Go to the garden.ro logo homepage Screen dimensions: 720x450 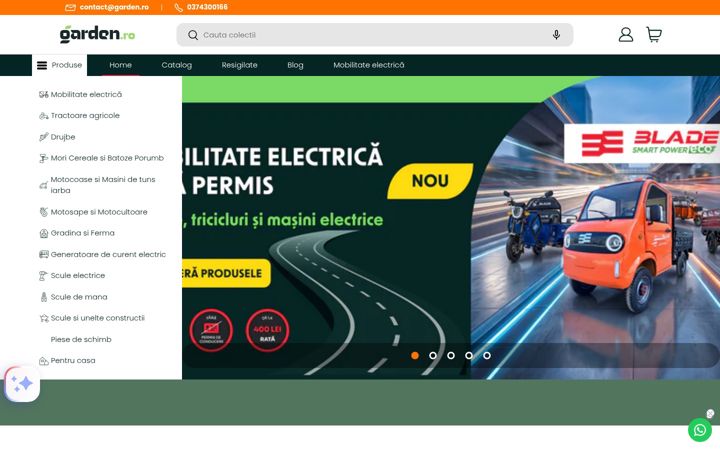pos(97,34)
